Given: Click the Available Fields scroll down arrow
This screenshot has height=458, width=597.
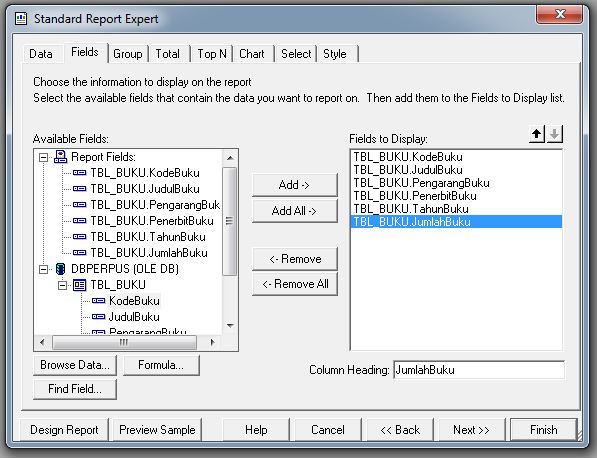Looking at the screenshot, I should coord(230,326).
